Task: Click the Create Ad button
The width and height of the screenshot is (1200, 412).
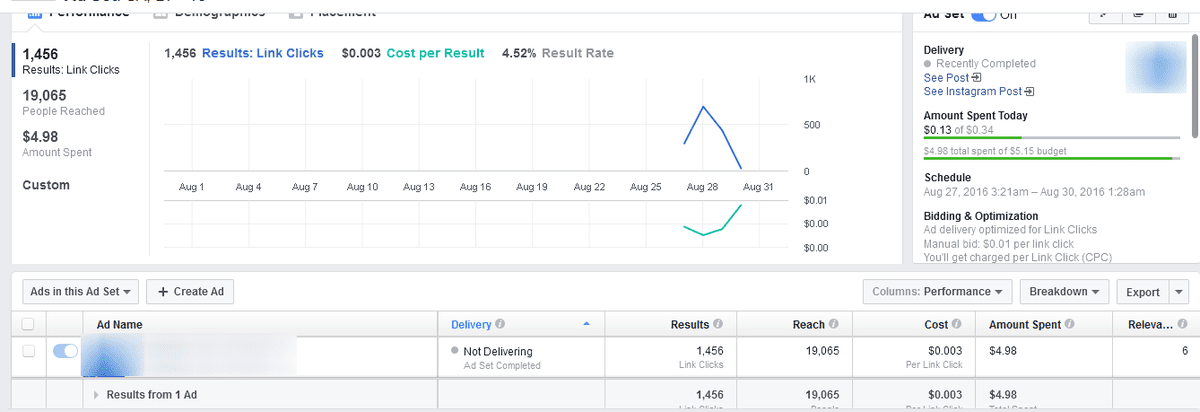Action: pyautogui.click(x=190, y=291)
